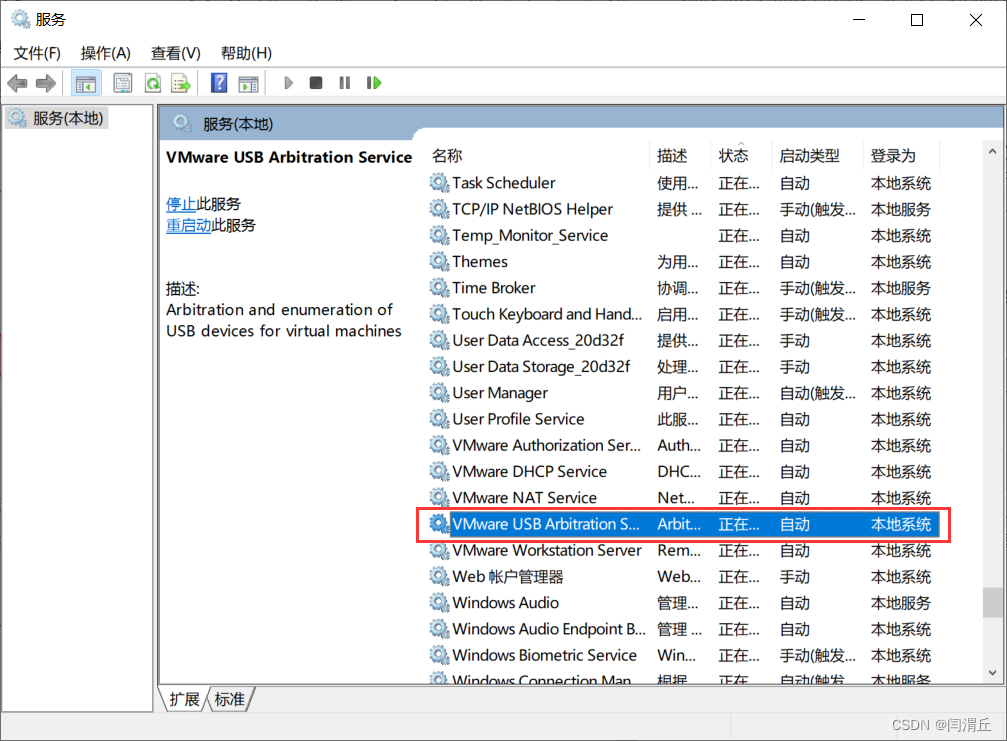Viewport: 1007px width, 741px height.
Task: Open the Help question mark icon
Action: pyautogui.click(x=219, y=83)
